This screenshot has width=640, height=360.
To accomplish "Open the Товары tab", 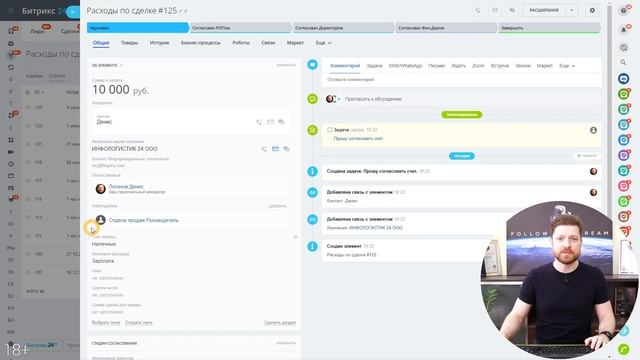I will click(129, 43).
